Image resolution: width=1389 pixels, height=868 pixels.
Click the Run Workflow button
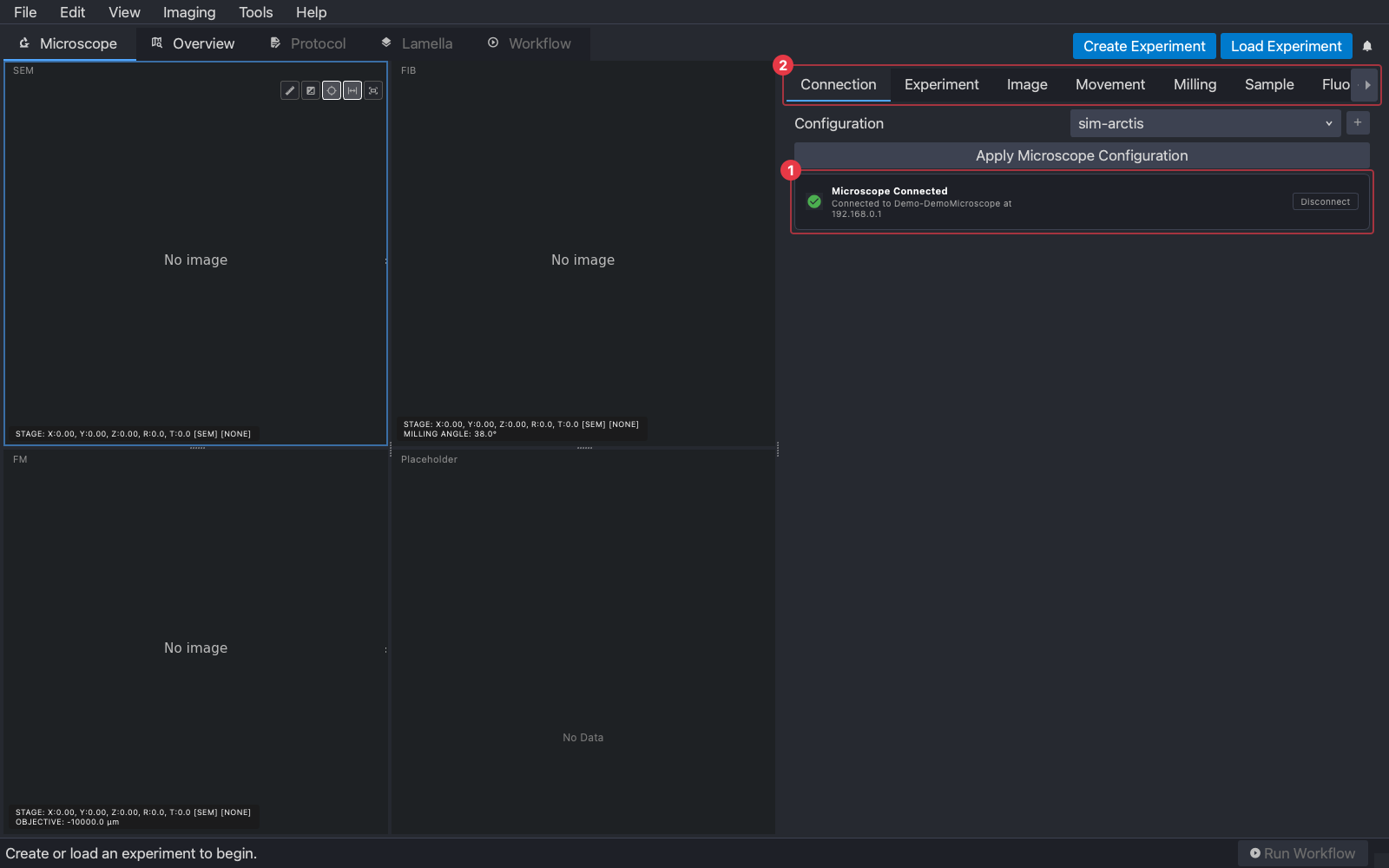[x=1303, y=853]
